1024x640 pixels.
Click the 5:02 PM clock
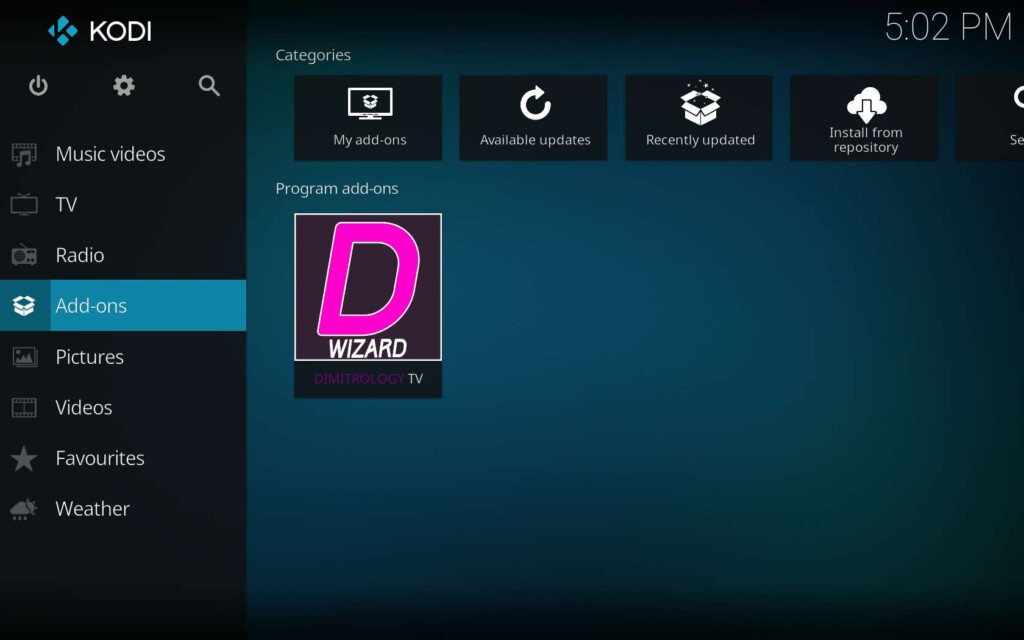click(948, 27)
